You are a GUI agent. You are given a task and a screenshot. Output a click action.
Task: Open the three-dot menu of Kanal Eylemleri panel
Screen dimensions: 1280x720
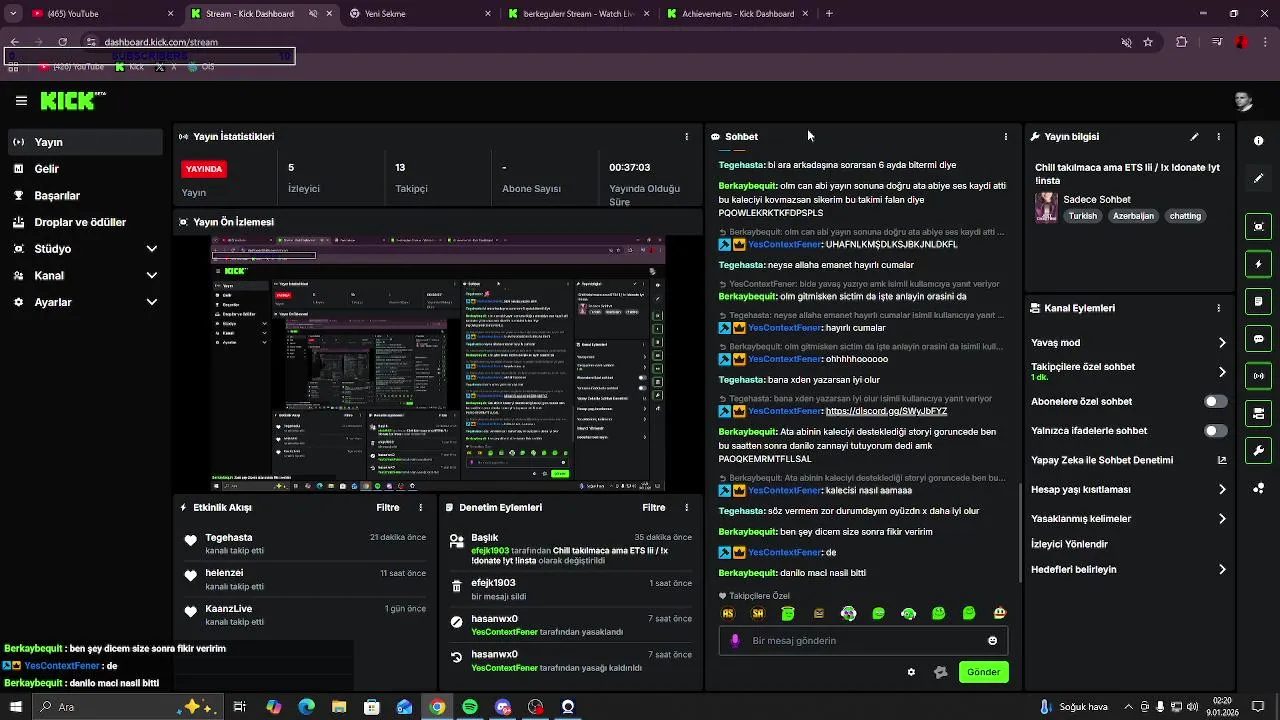tap(1218, 309)
